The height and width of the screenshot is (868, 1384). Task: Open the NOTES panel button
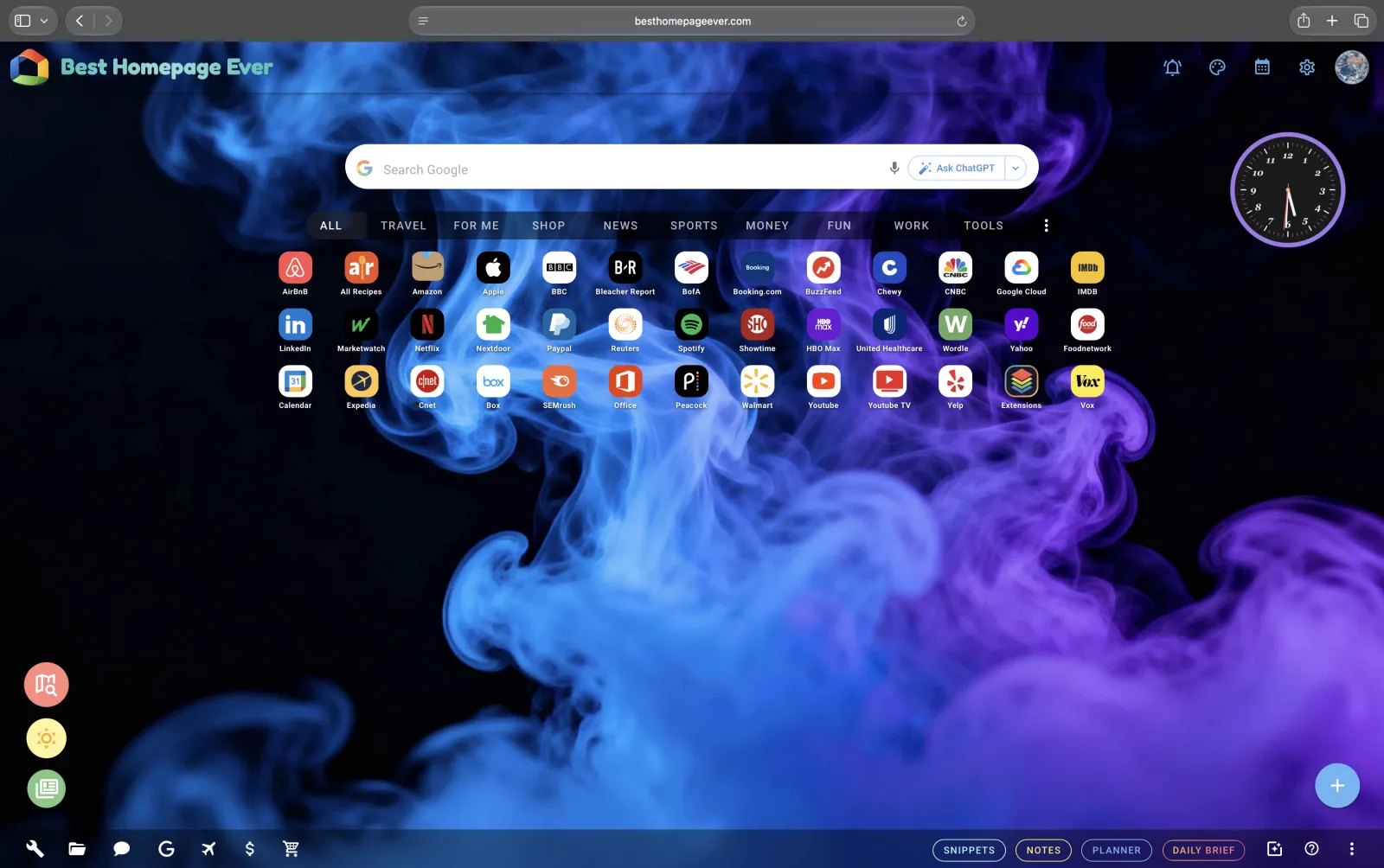[x=1043, y=851]
